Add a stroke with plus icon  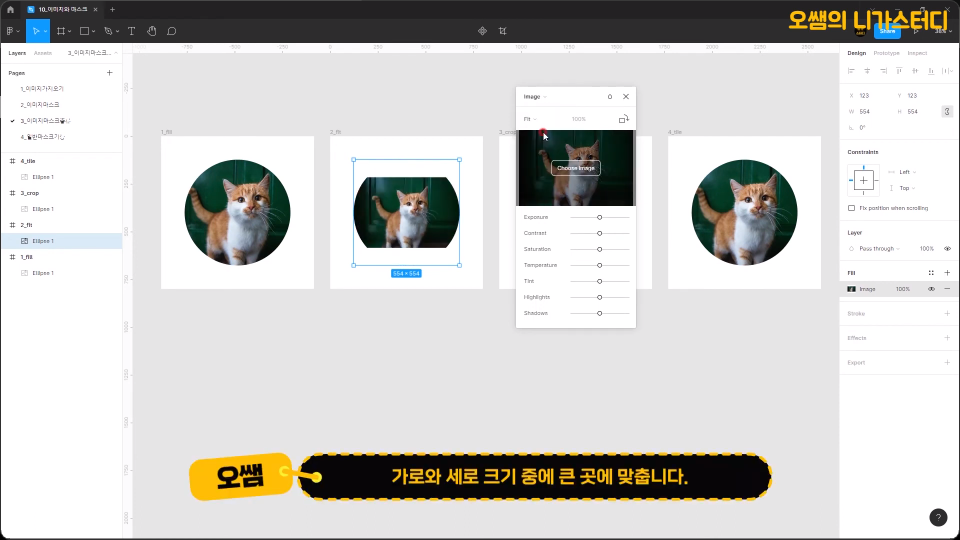point(947,313)
